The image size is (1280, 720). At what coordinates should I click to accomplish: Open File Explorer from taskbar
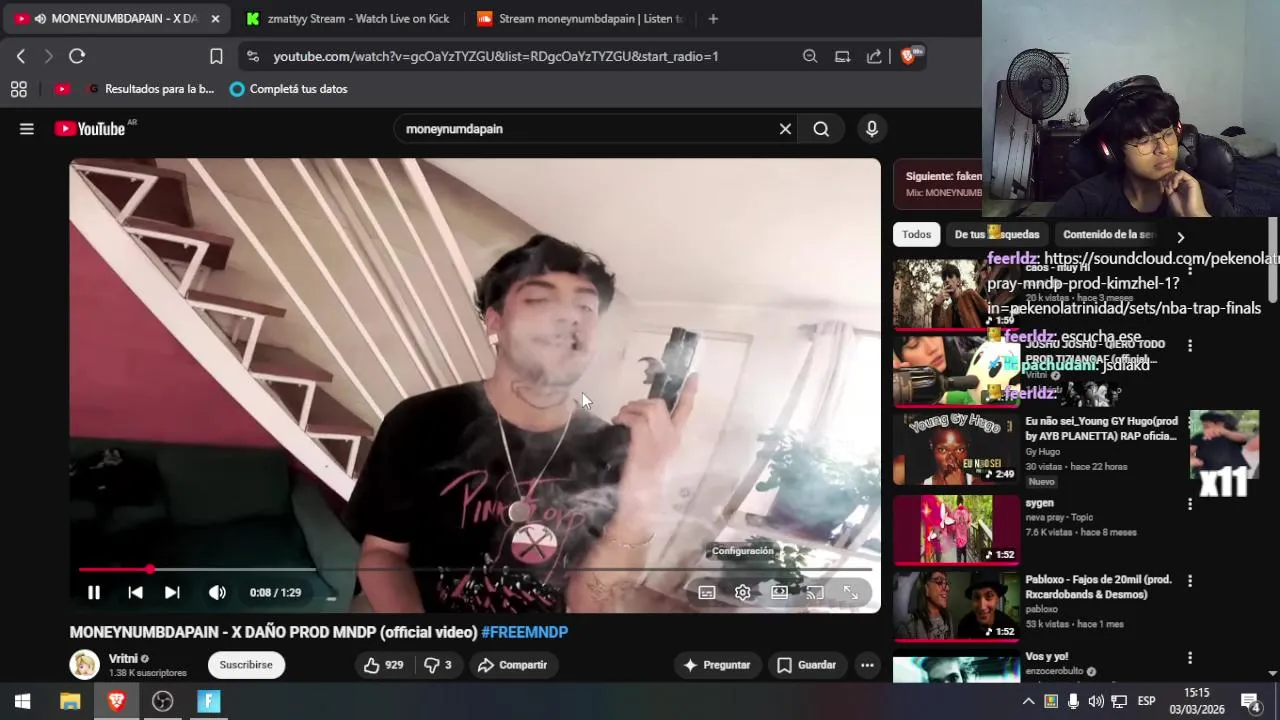click(70, 701)
